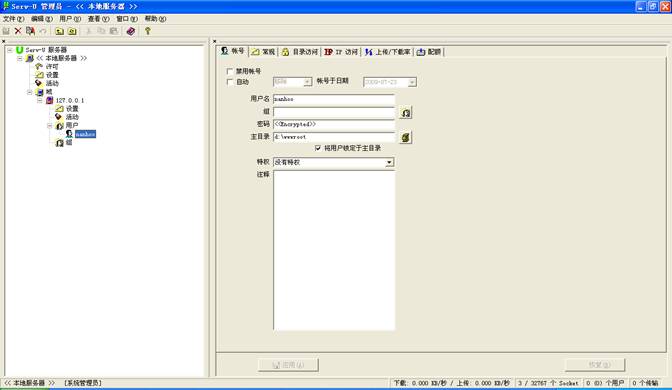Click inside the 注释 notes text area
The width and height of the screenshot is (672, 390).
pos(334,250)
